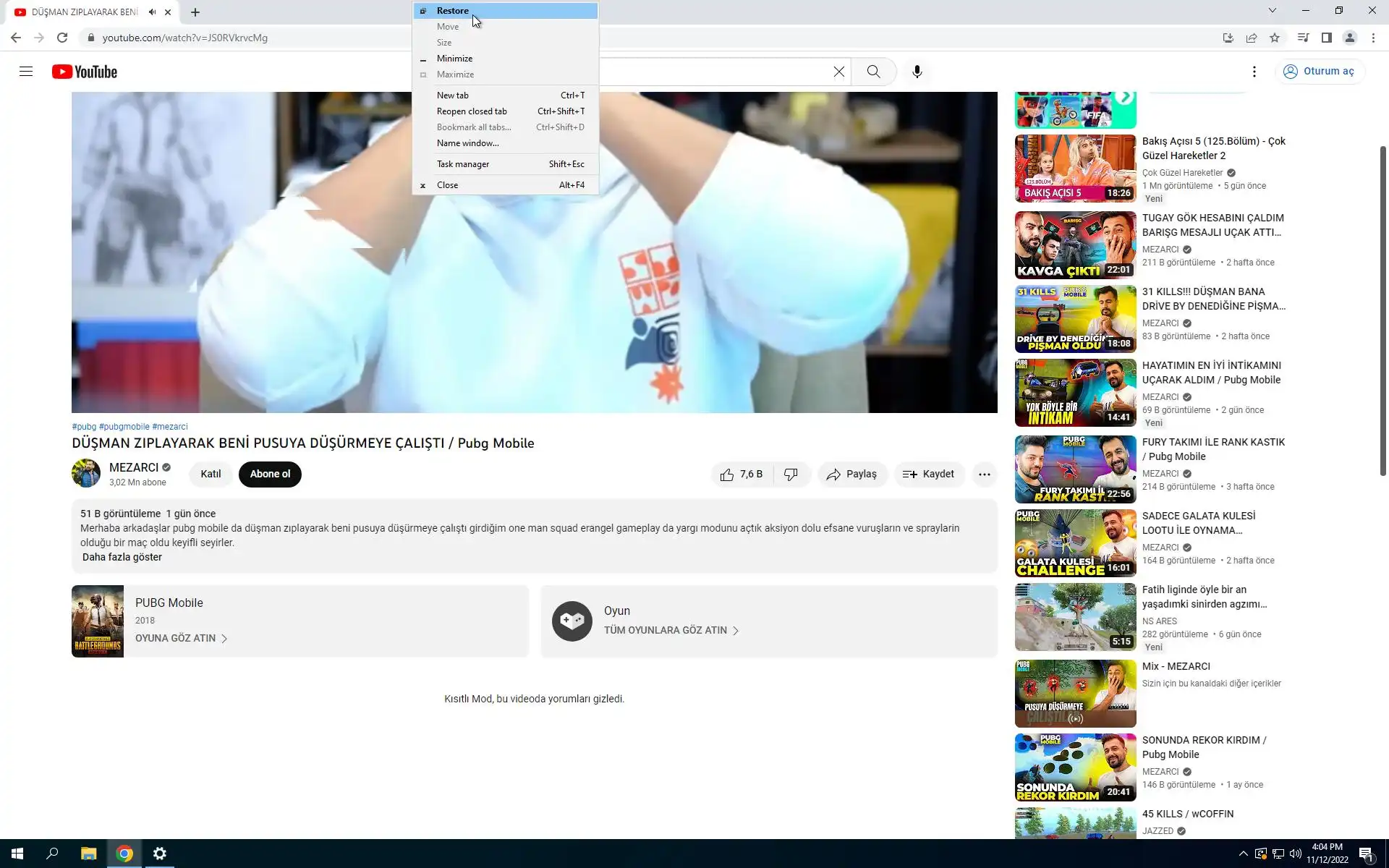Clear the search box with X
This screenshot has width=1389, height=868.
(838, 72)
